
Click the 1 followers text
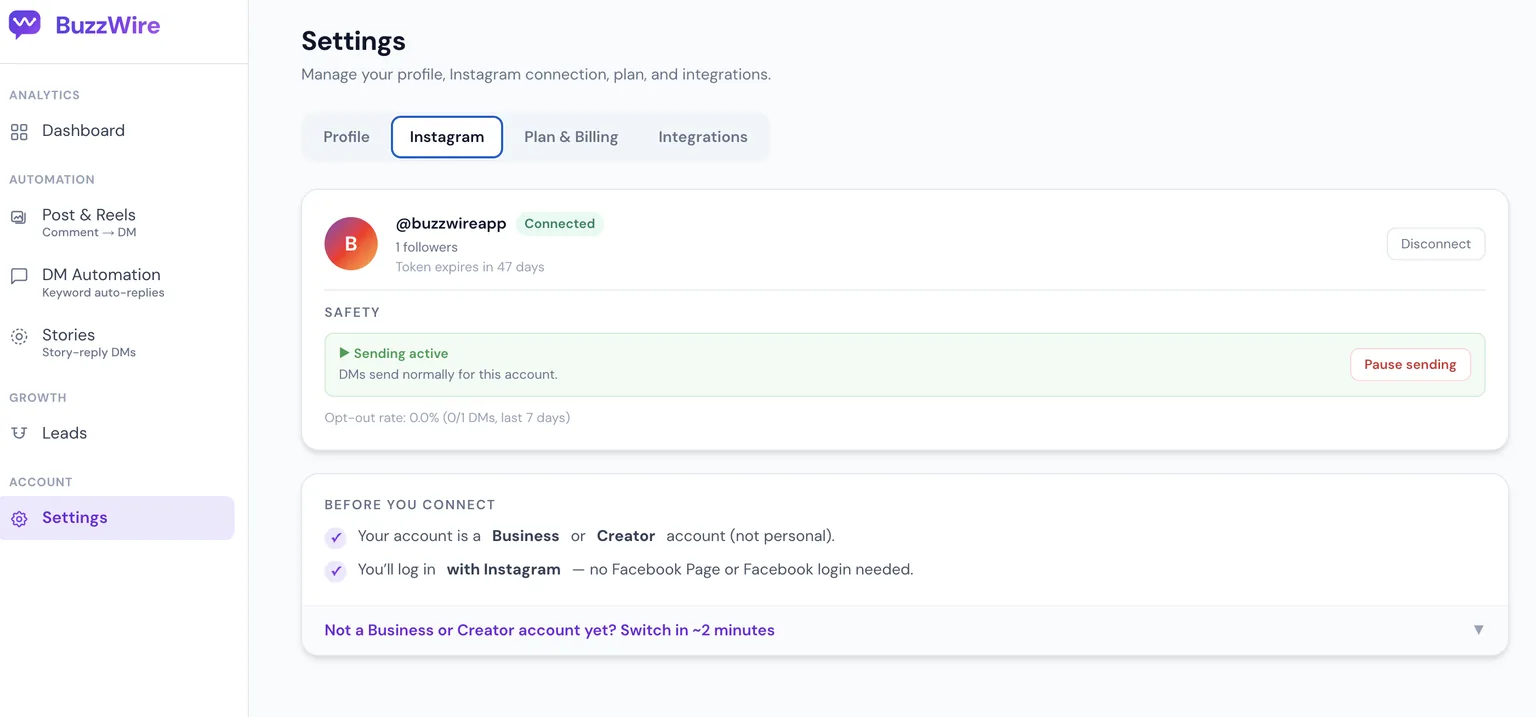tap(426, 247)
